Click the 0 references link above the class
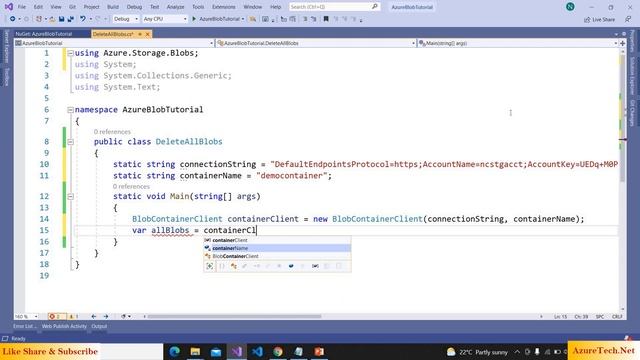The width and height of the screenshot is (640, 360). [x=112, y=132]
